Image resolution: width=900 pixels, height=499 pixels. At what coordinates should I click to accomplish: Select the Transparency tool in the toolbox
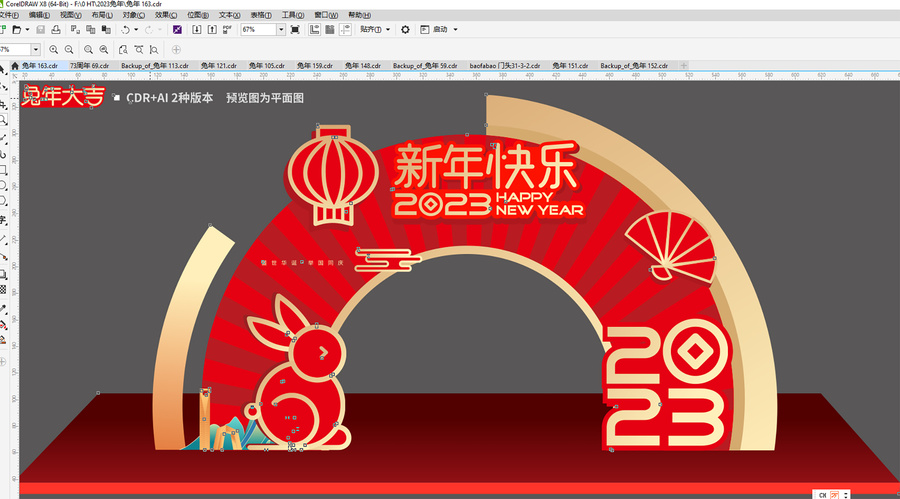pos(3,290)
